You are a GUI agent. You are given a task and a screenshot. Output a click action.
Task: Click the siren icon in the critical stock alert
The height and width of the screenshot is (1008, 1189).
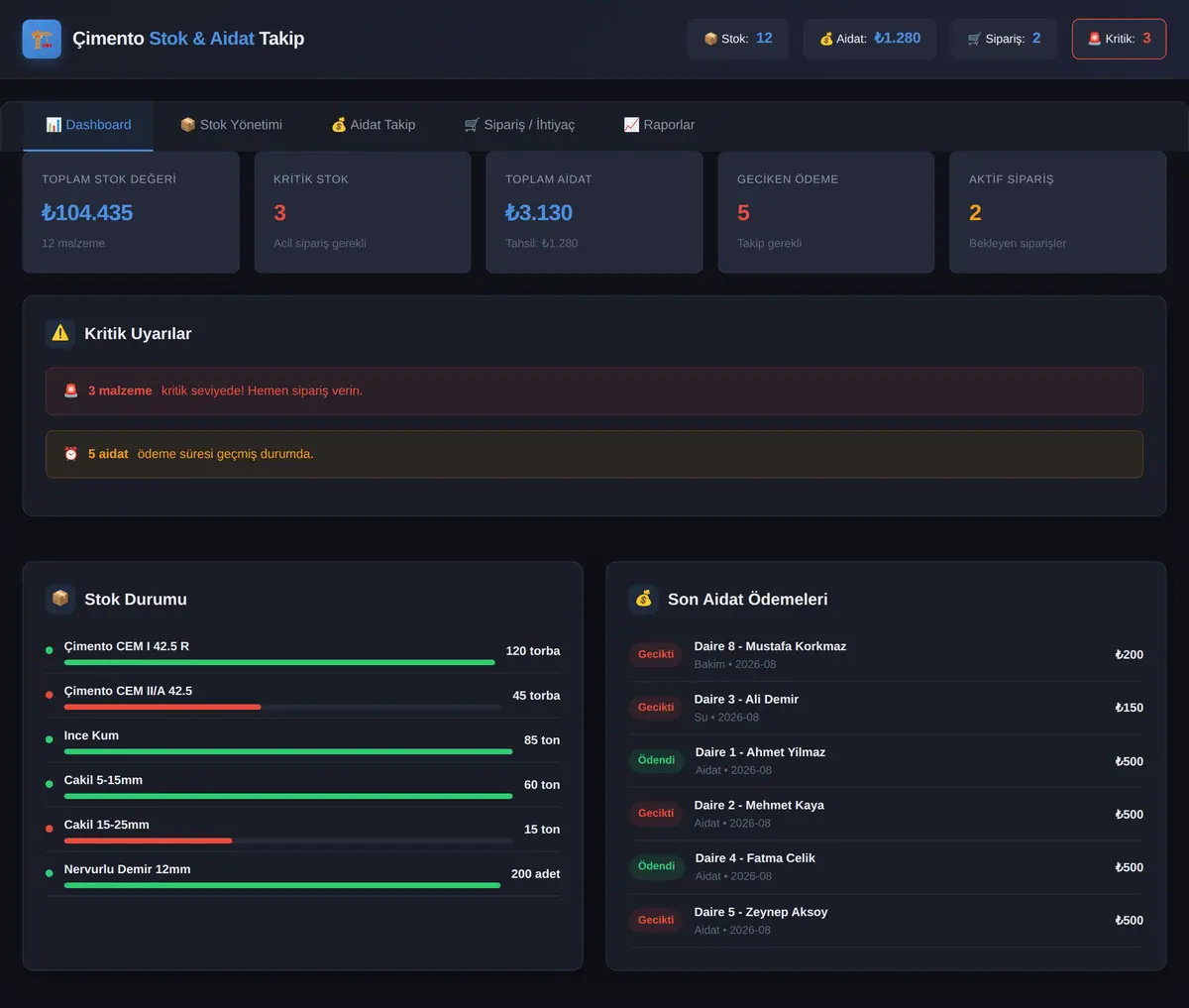(71, 391)
